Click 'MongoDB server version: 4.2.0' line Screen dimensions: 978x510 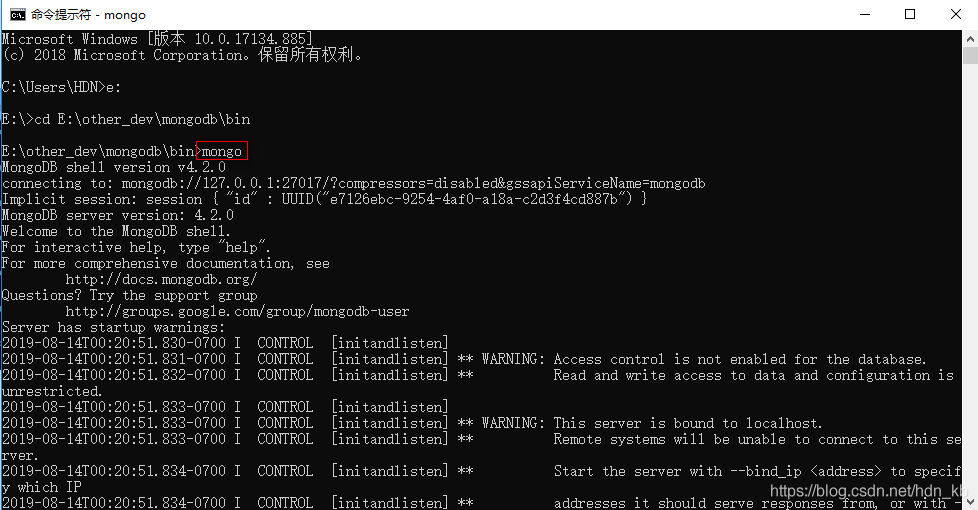click(118, 215)
